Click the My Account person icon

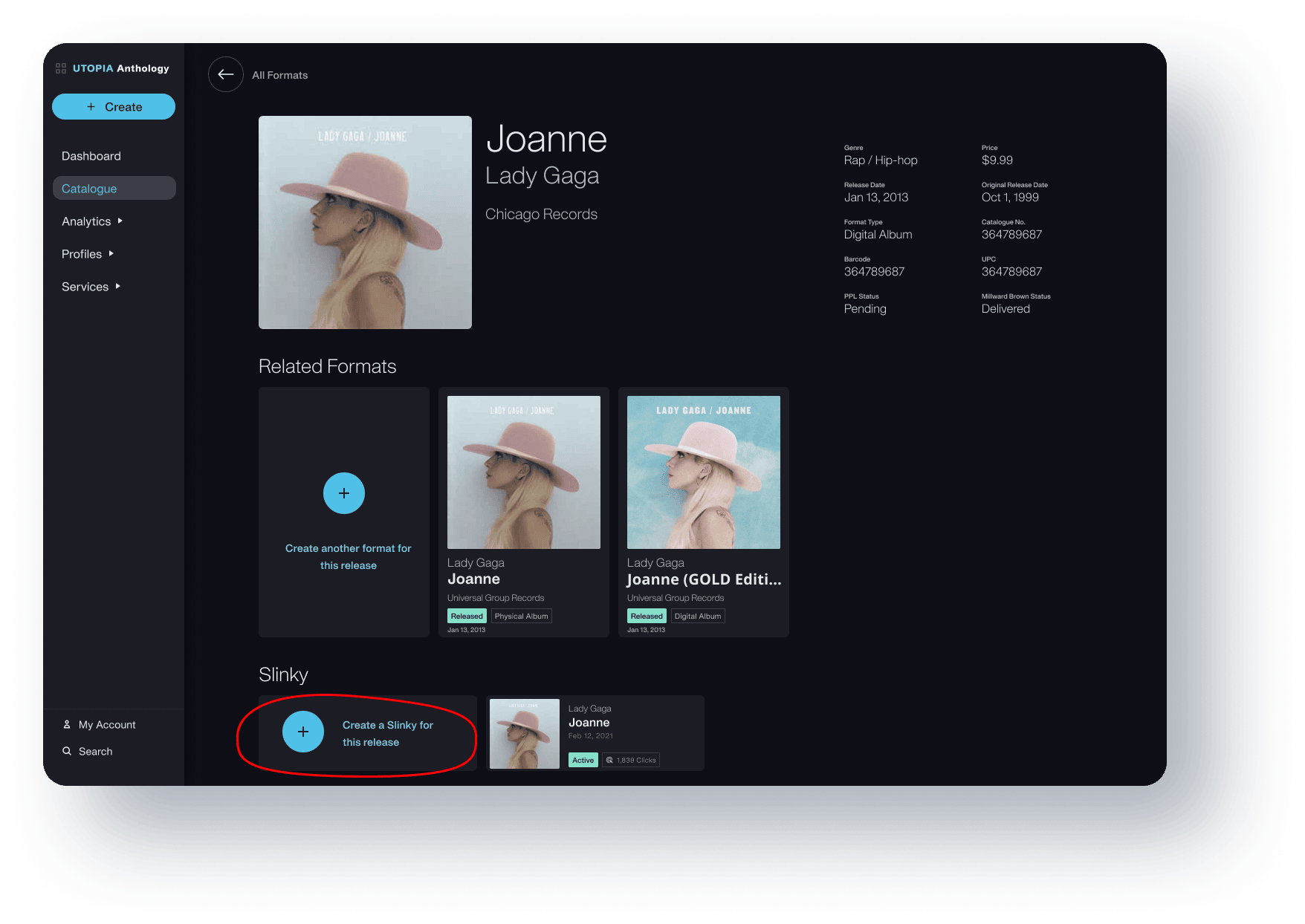[67, 724]
